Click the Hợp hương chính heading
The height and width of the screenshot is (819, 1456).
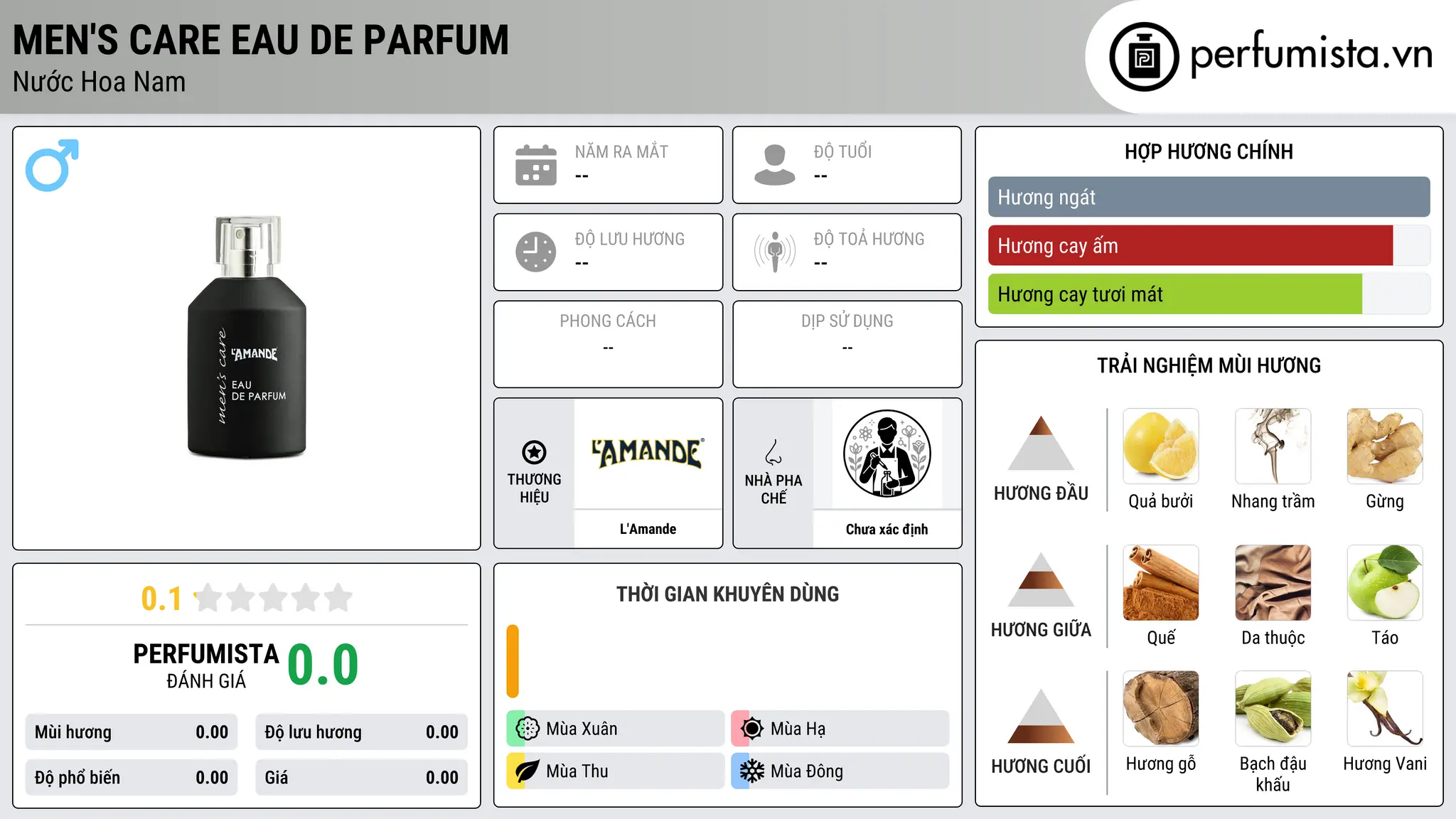pos(1209,151)
